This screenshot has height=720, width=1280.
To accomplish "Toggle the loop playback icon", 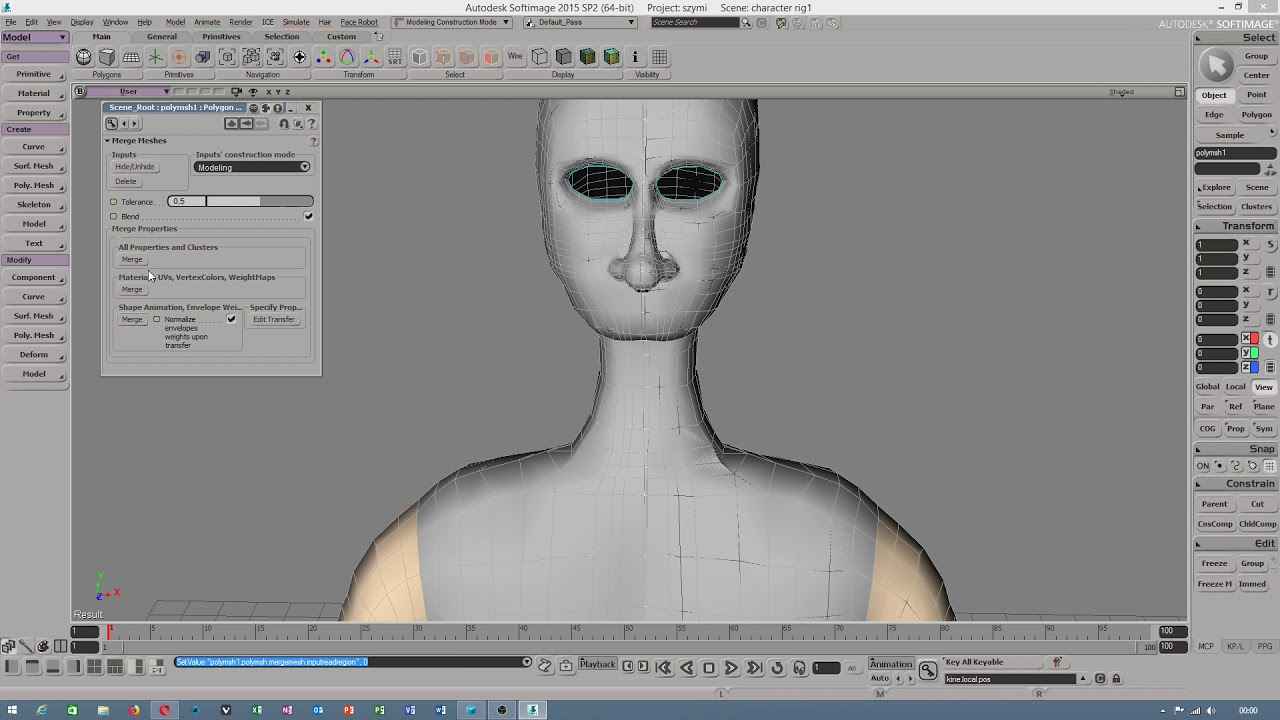I will 777,668.
